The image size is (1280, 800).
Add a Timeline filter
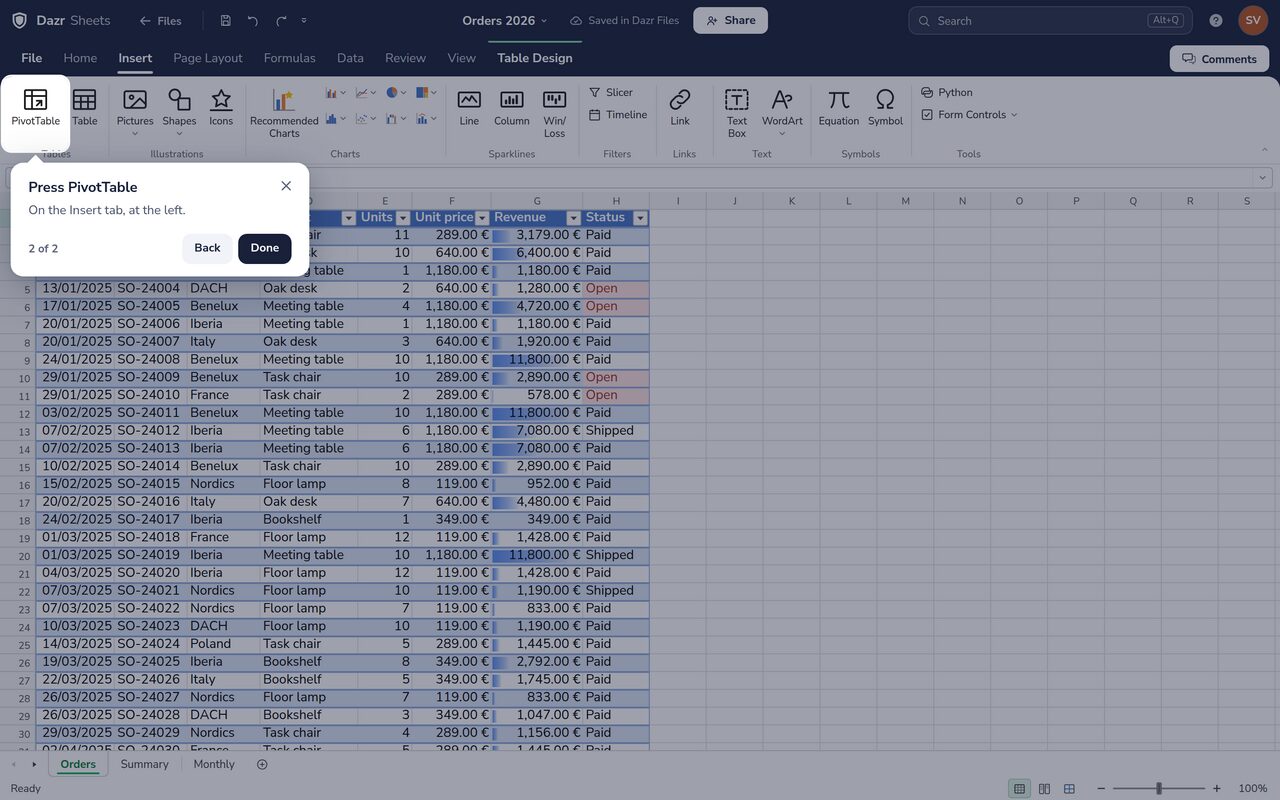(618, 115)
